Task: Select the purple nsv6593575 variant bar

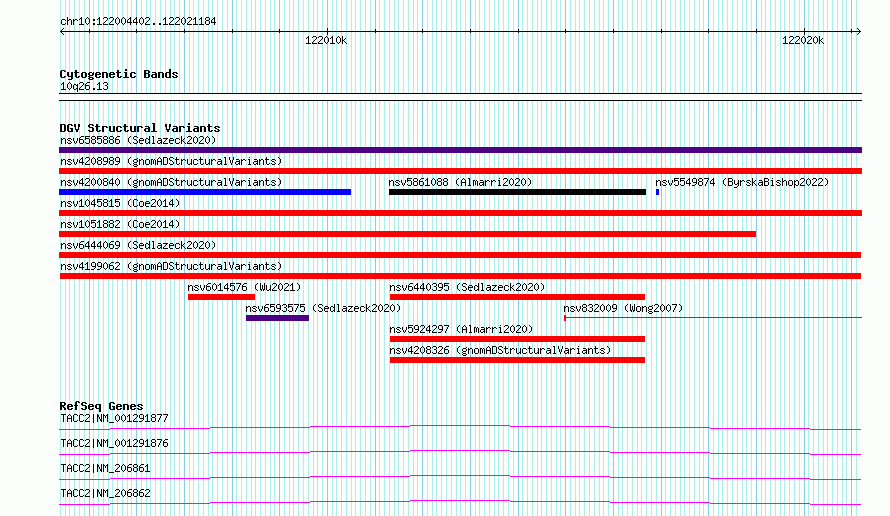Action: (x=278, y=318)
